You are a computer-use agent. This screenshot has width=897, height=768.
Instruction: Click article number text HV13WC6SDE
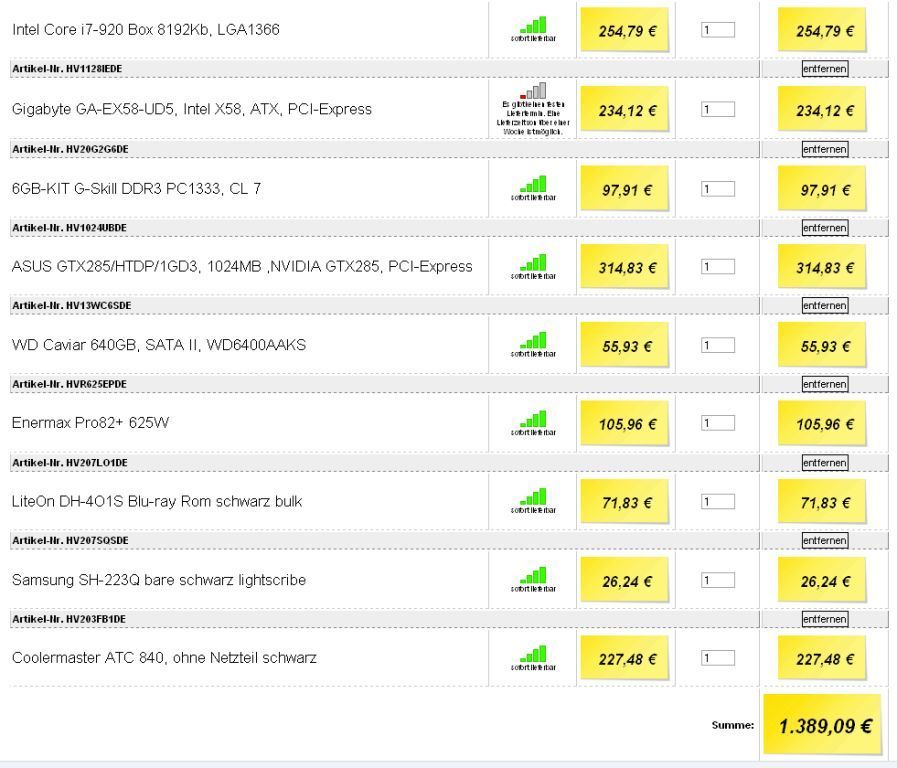click(x=98, y=305)
